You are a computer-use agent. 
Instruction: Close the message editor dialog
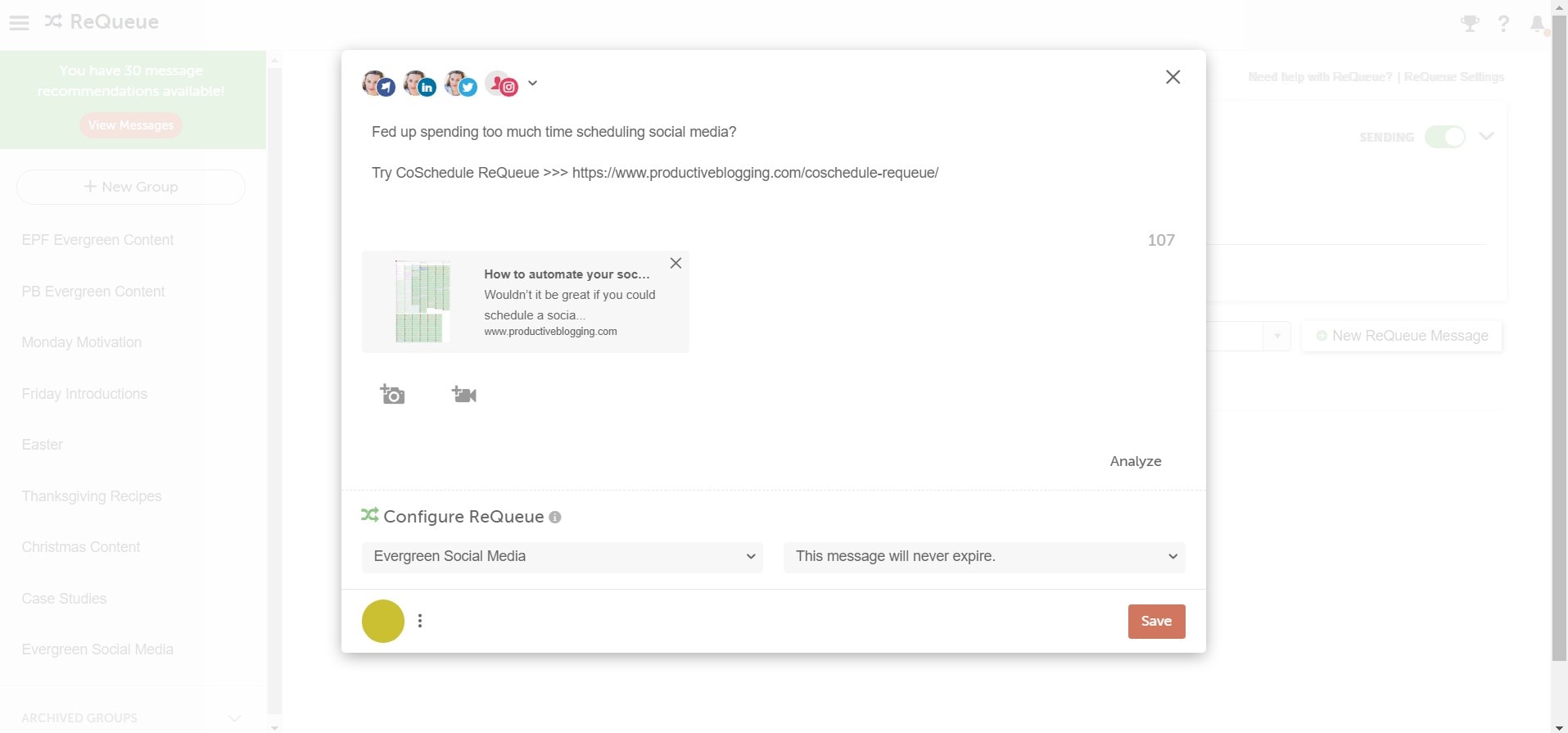click(1173, 77)
